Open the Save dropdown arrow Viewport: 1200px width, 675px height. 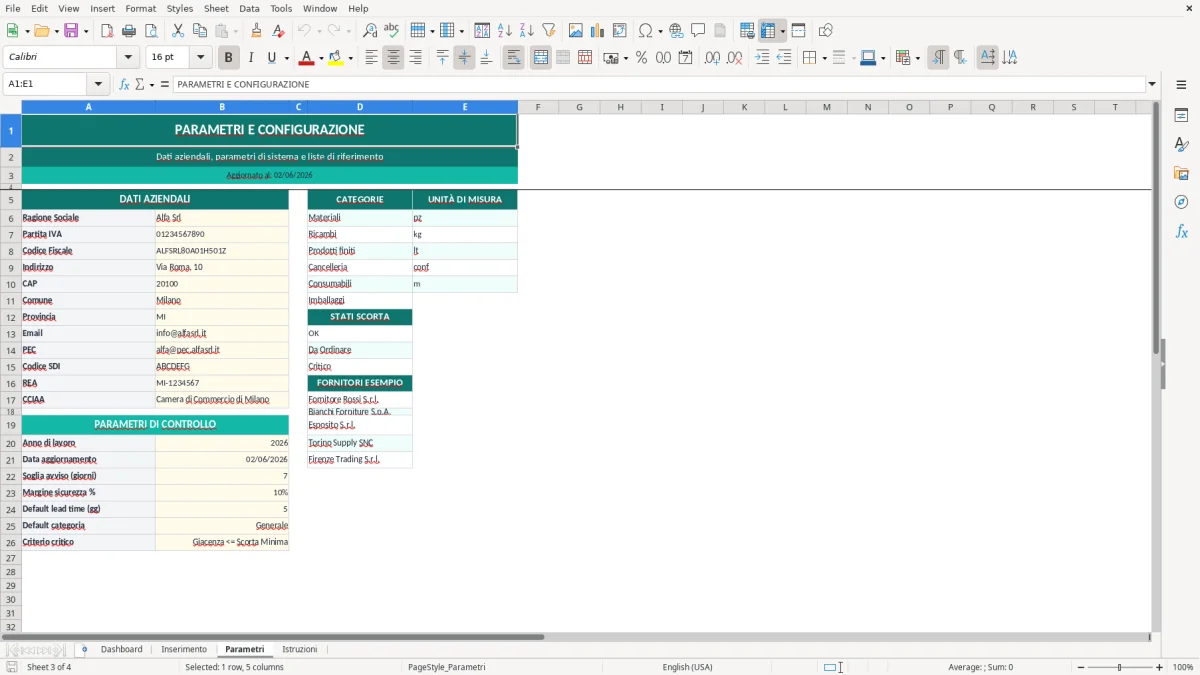pos(86,31)
